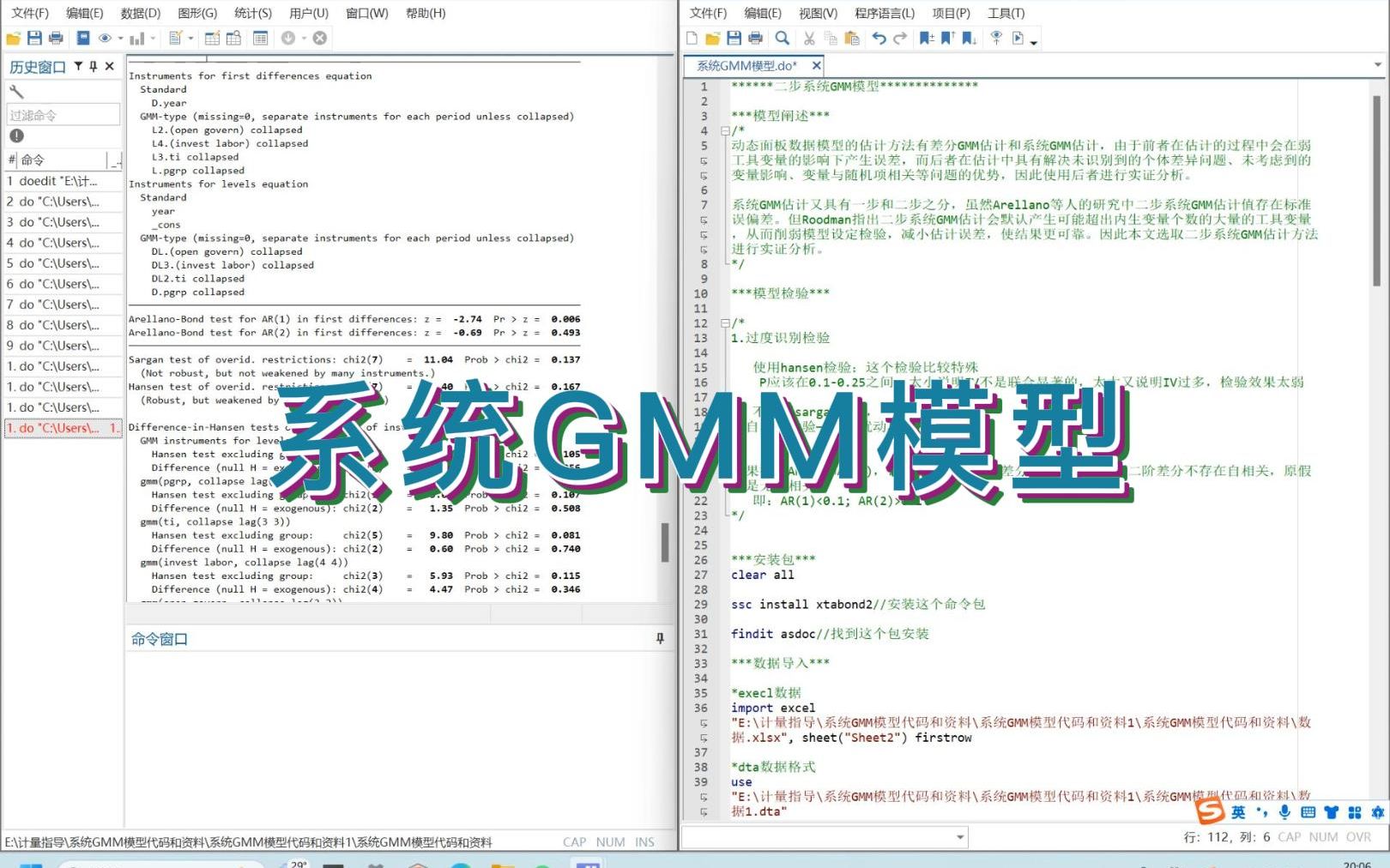Open the dropdown at editor bottom status bar
The width and height of the screenshot is (1390, 868).
(x=960, y=836)
